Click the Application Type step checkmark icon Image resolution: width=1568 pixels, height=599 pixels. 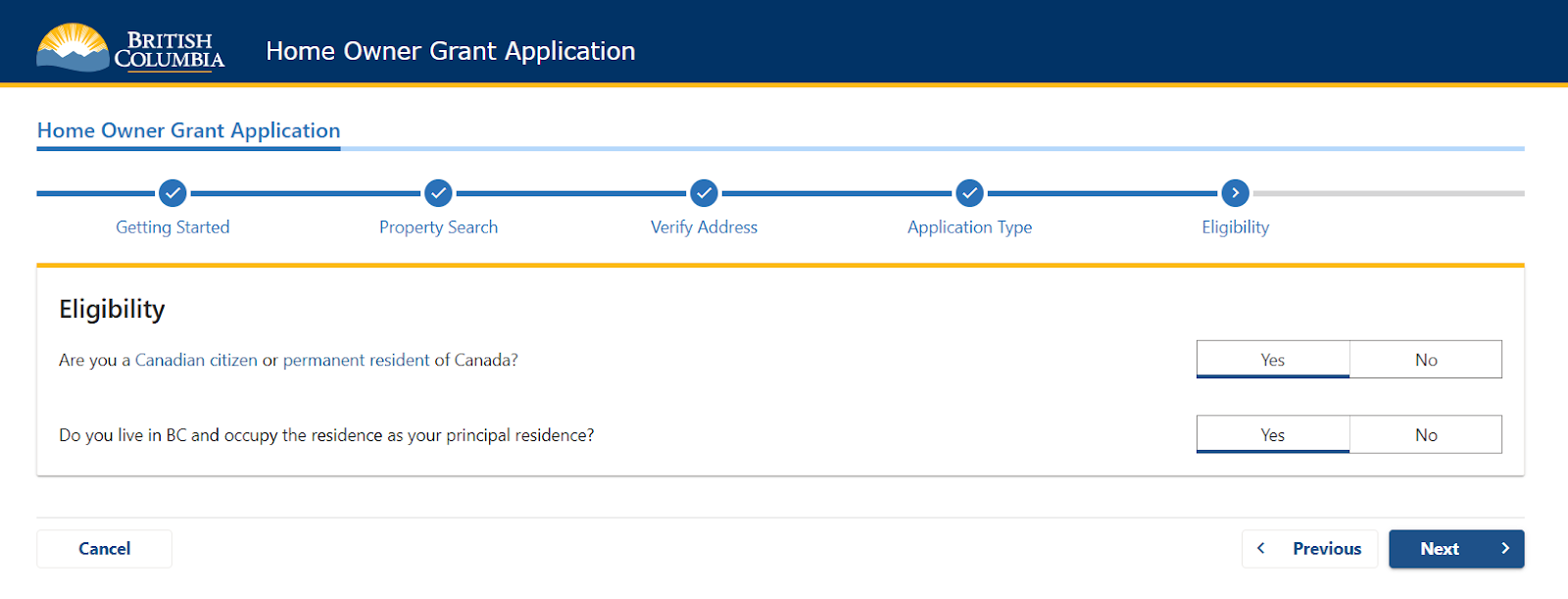pos(969,193)
